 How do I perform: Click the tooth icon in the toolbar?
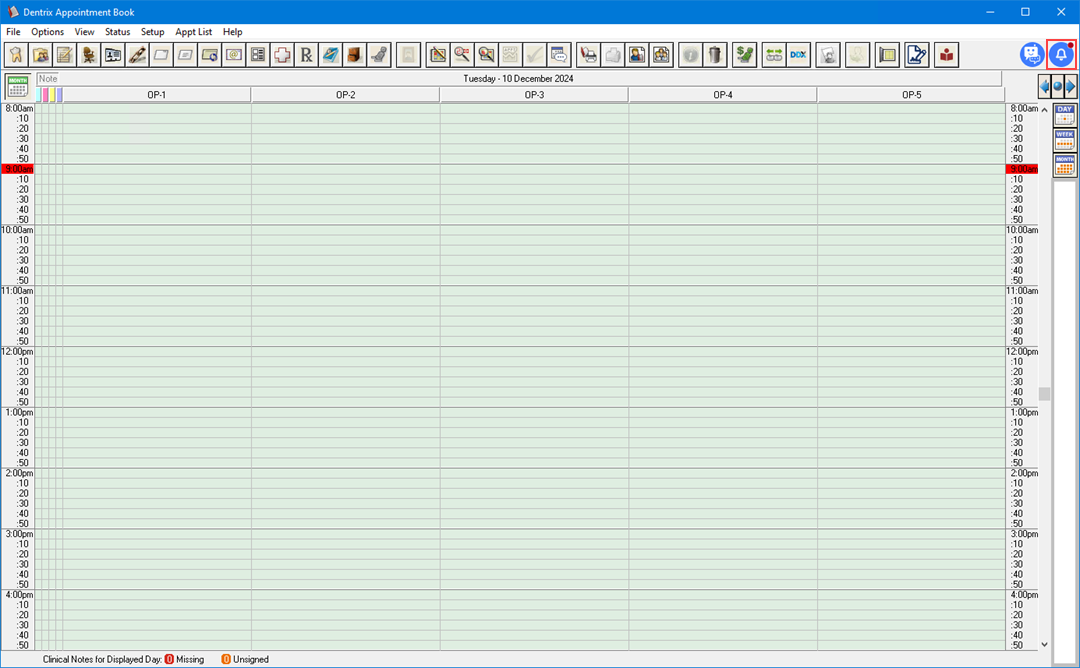[x=17, y=55]
